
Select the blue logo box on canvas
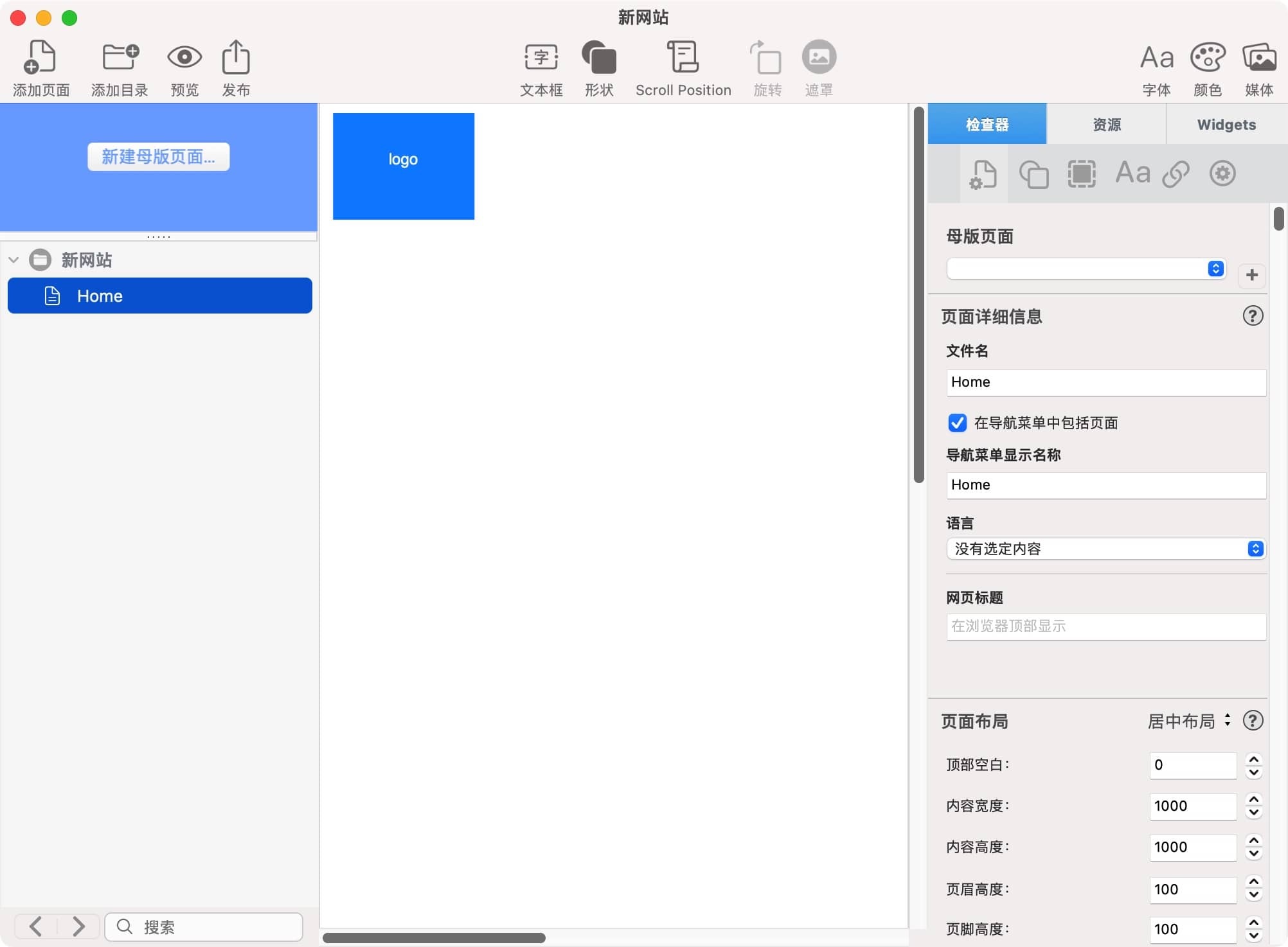(x=404, y=166)
